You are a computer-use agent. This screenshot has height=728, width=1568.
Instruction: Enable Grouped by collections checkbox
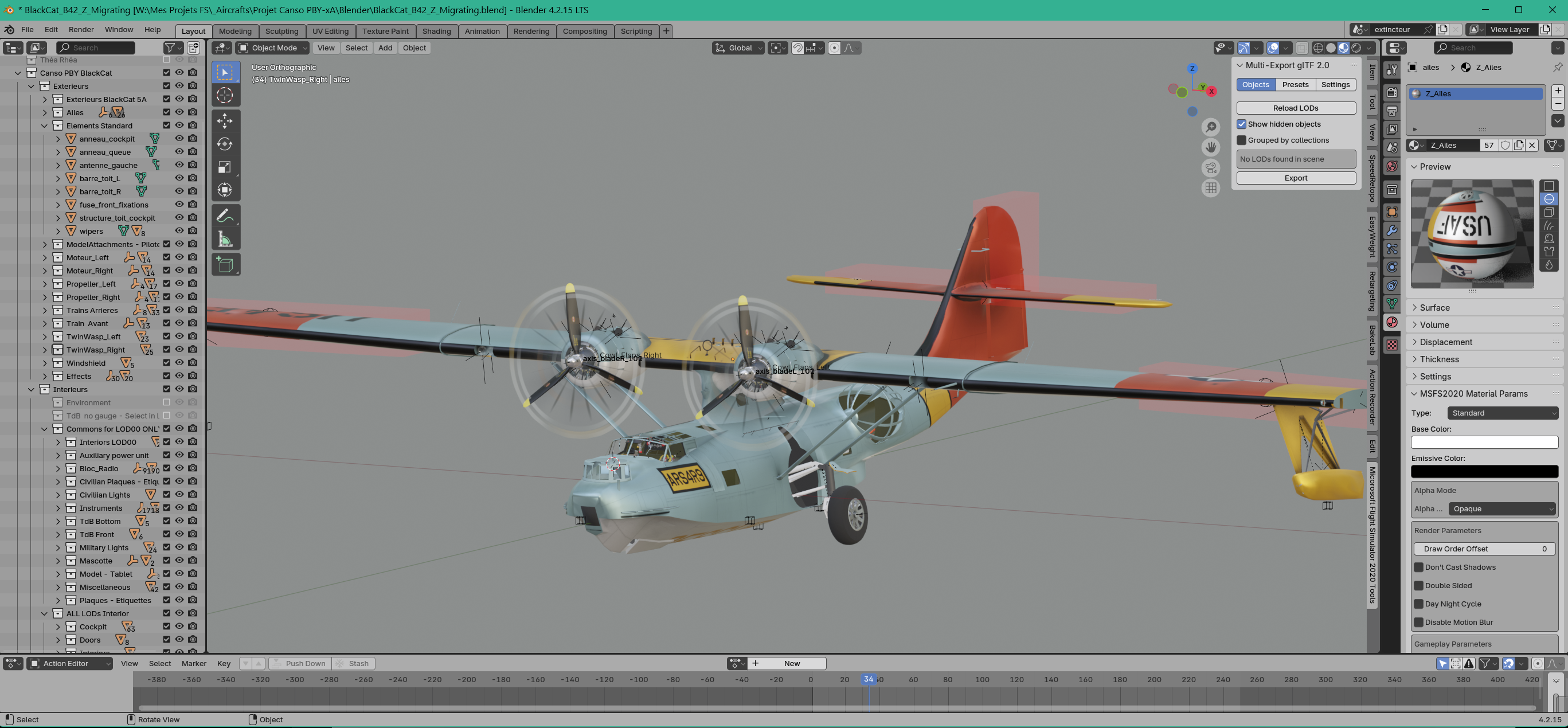pos(1242,140)
